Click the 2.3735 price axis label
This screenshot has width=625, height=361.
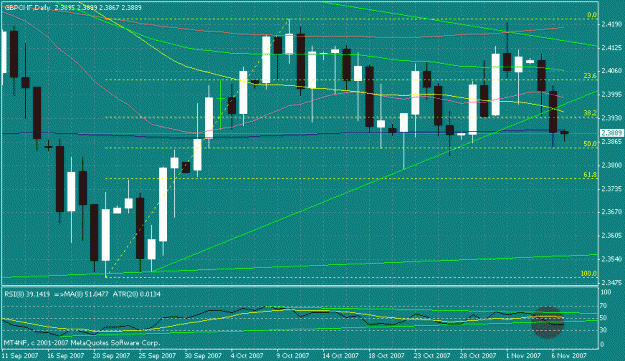click(x=612, y=188)
